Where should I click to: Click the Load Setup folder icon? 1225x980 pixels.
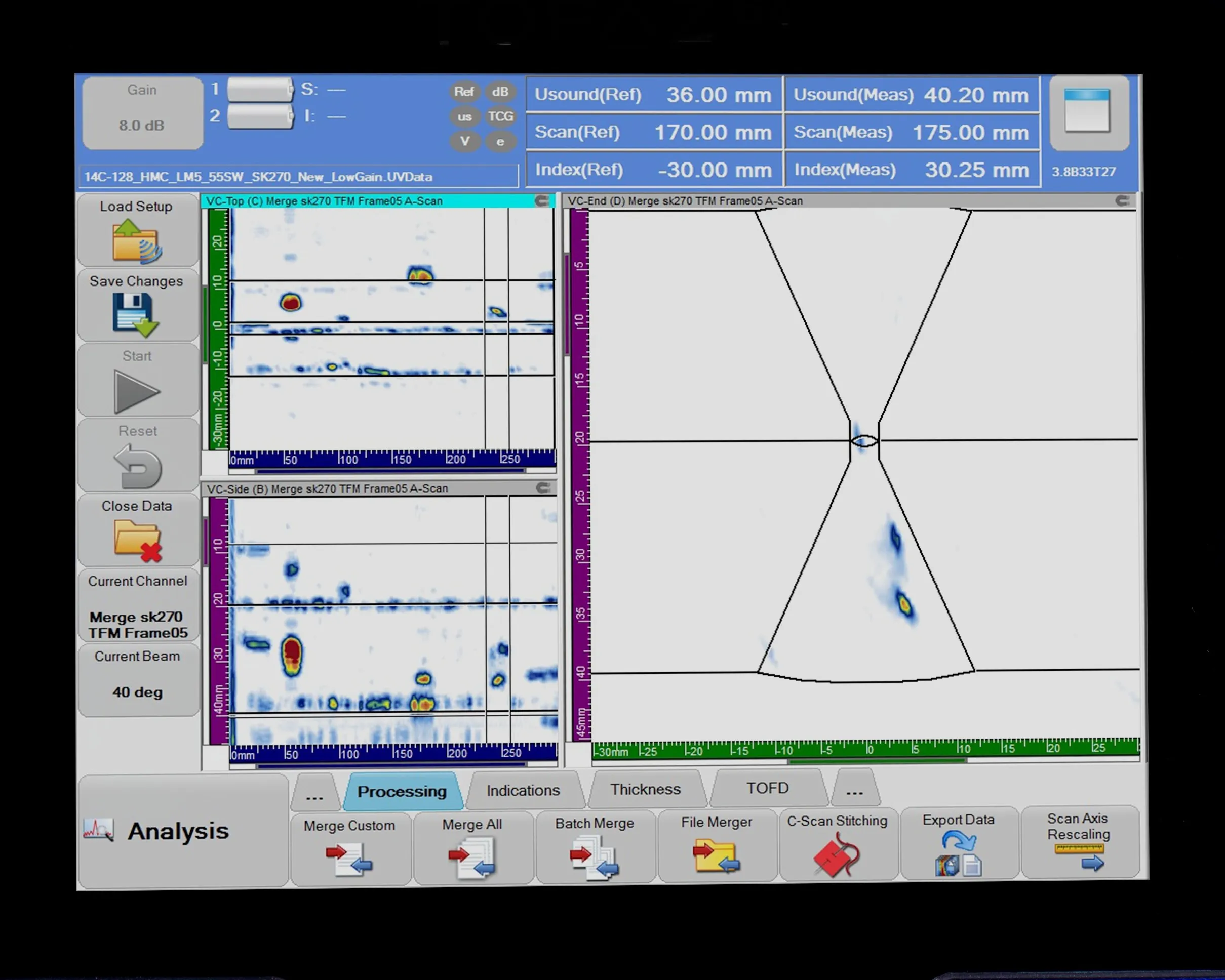click(137, 242)
